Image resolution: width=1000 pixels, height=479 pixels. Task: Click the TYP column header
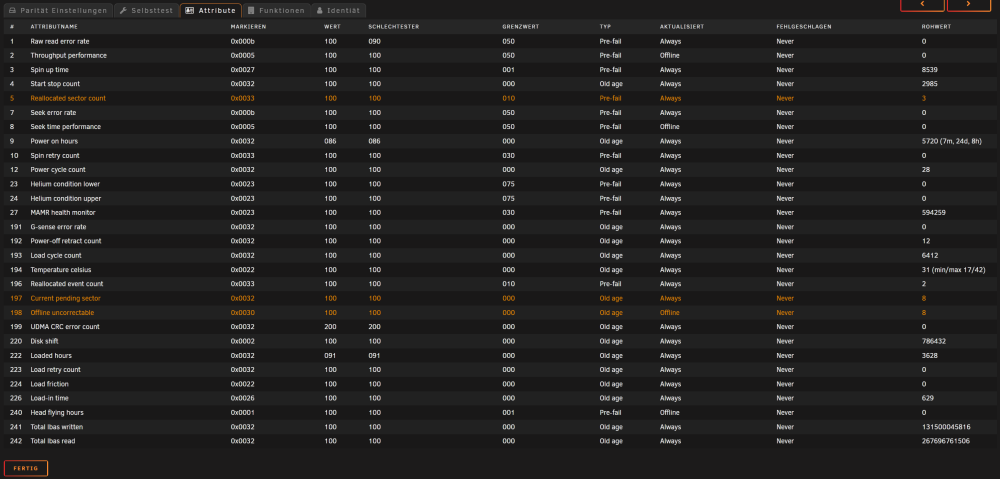605,27
